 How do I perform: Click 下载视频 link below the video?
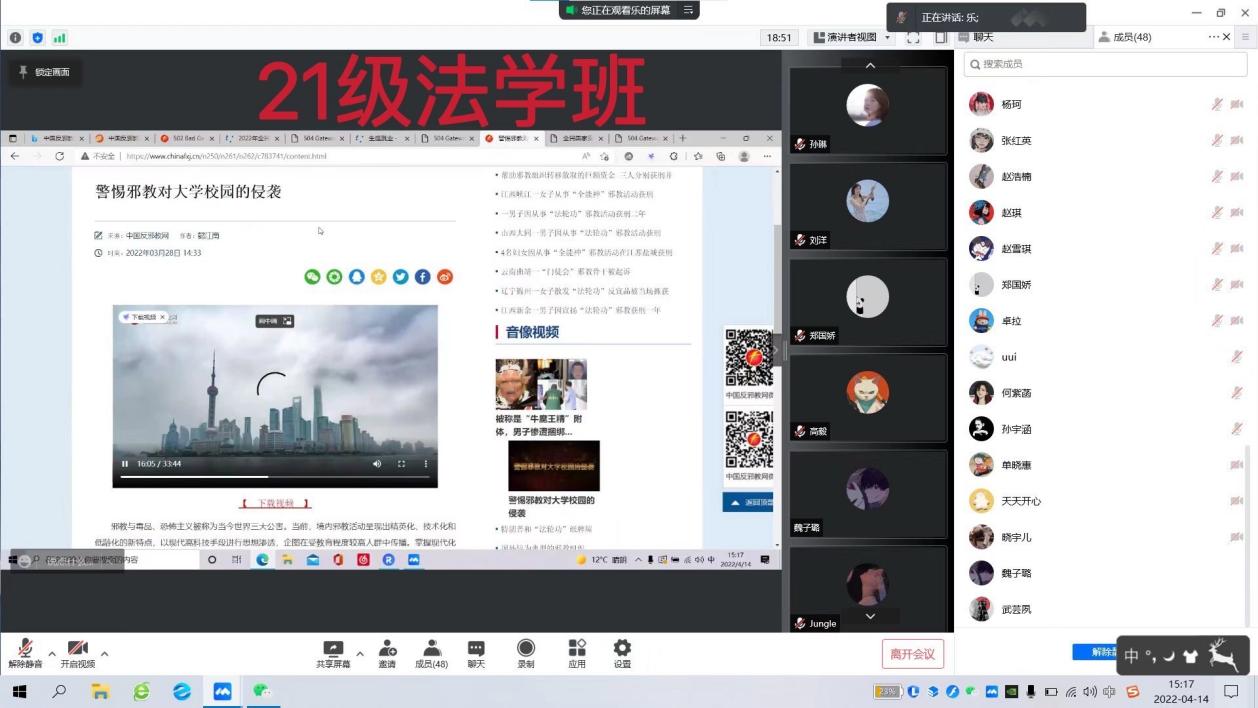(276, 503)
